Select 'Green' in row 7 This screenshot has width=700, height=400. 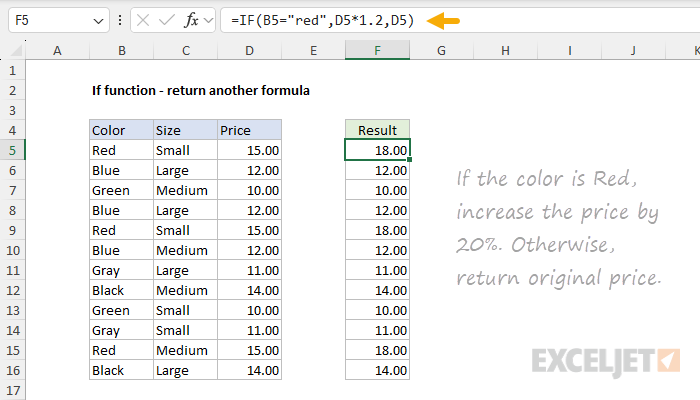pos(121,191)
